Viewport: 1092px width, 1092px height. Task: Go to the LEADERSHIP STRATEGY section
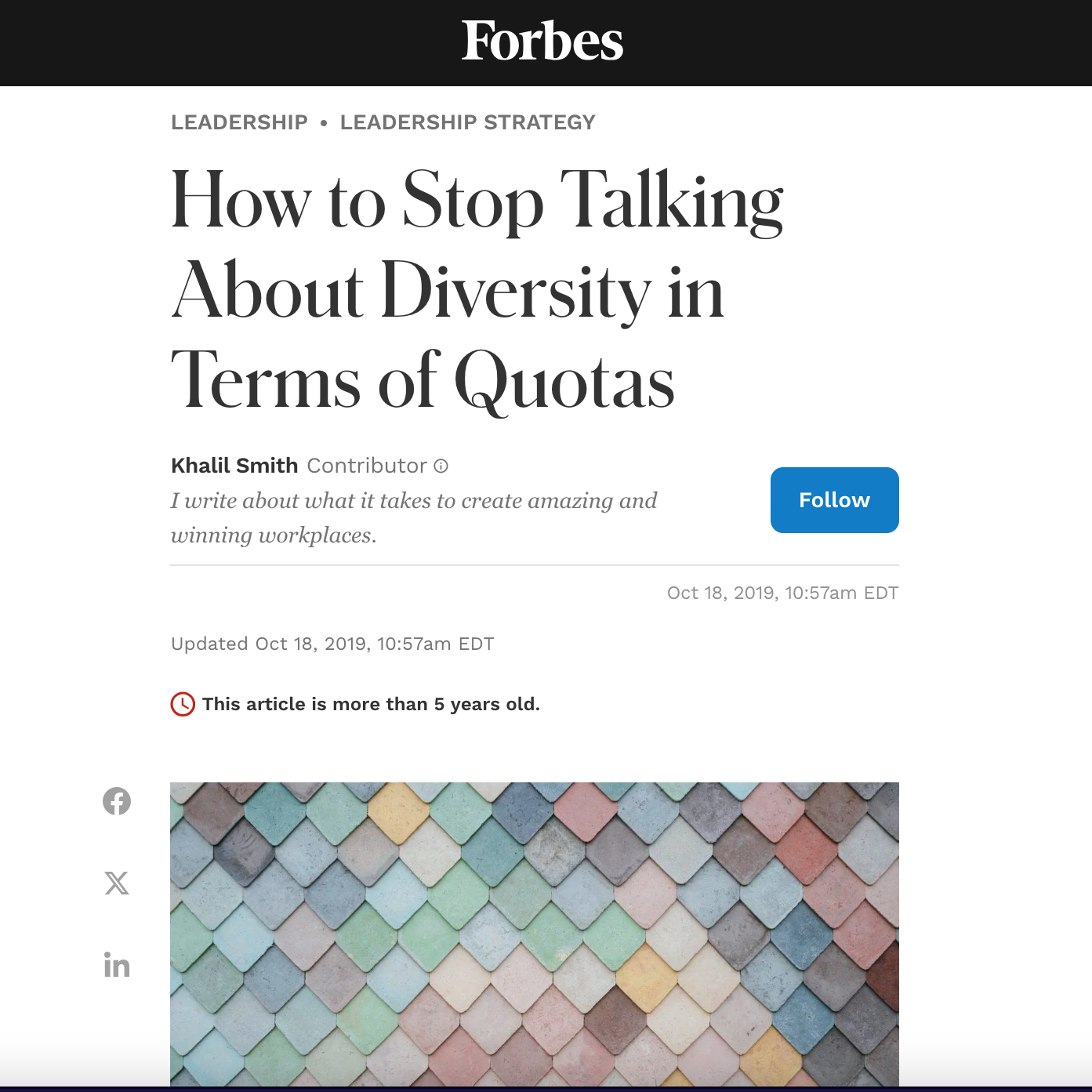pyautogui.click(x=467, y=122)
